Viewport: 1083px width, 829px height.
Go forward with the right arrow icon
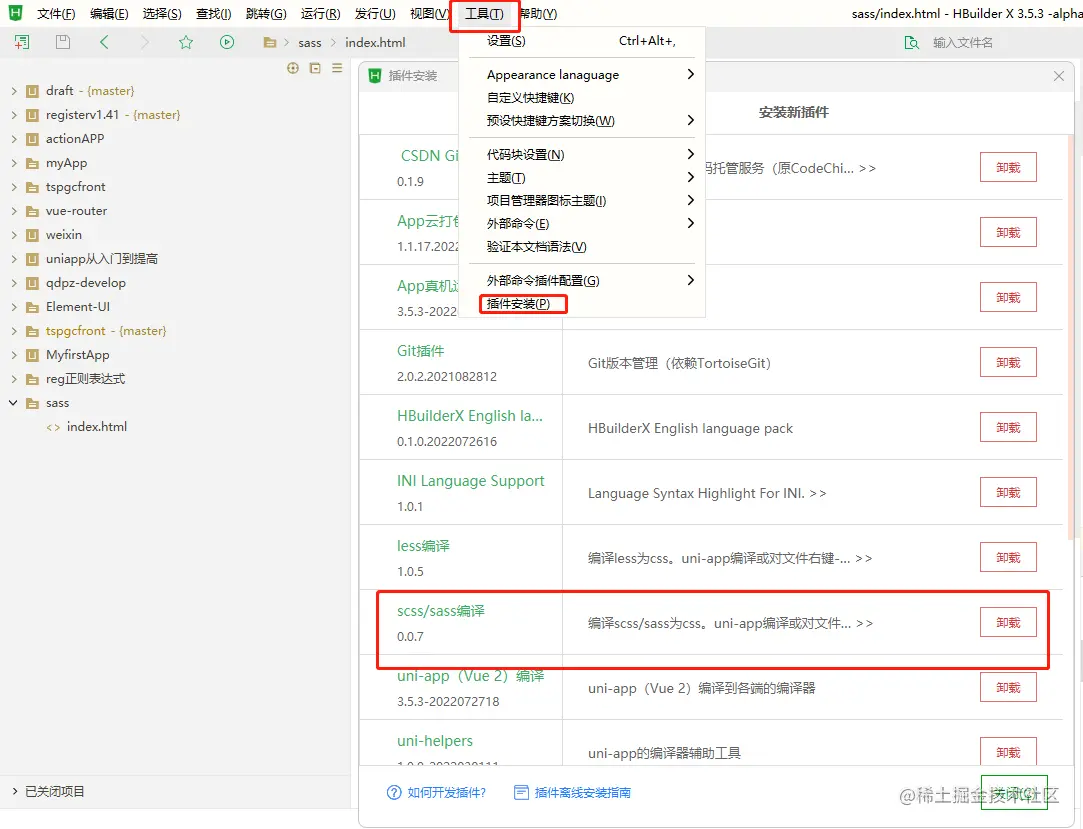144,42
